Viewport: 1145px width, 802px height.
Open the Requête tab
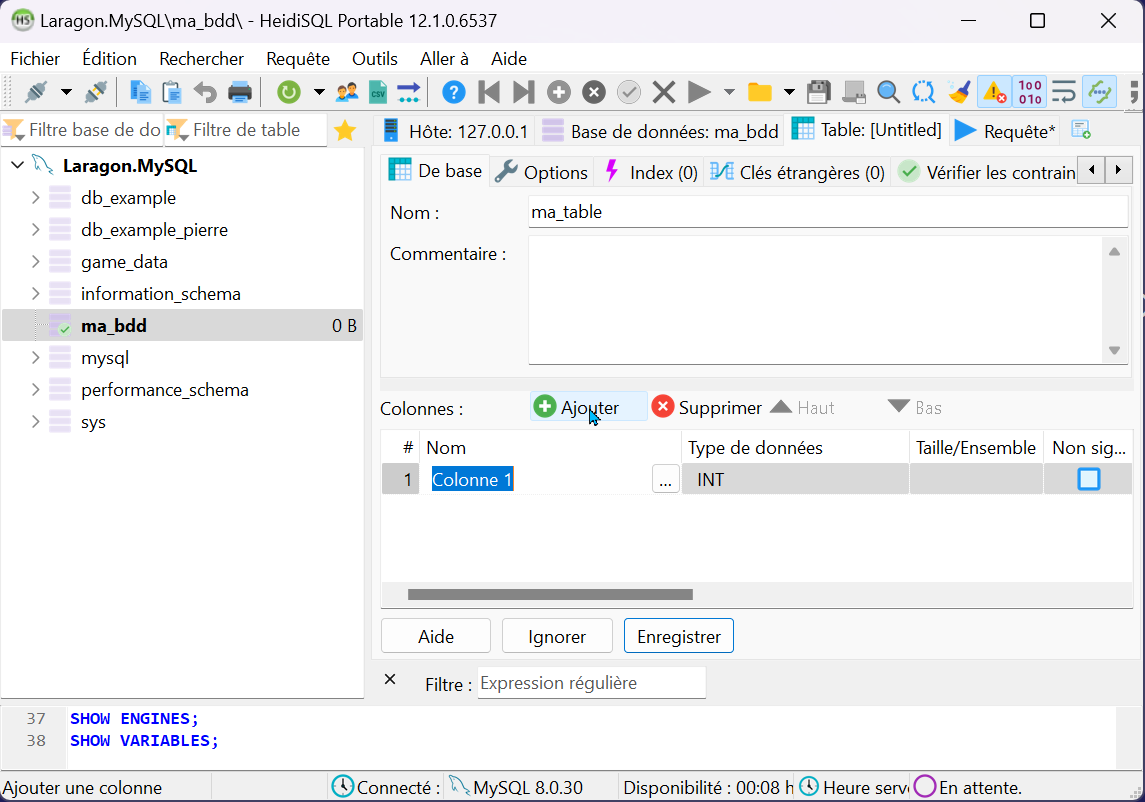(1006, 131)
